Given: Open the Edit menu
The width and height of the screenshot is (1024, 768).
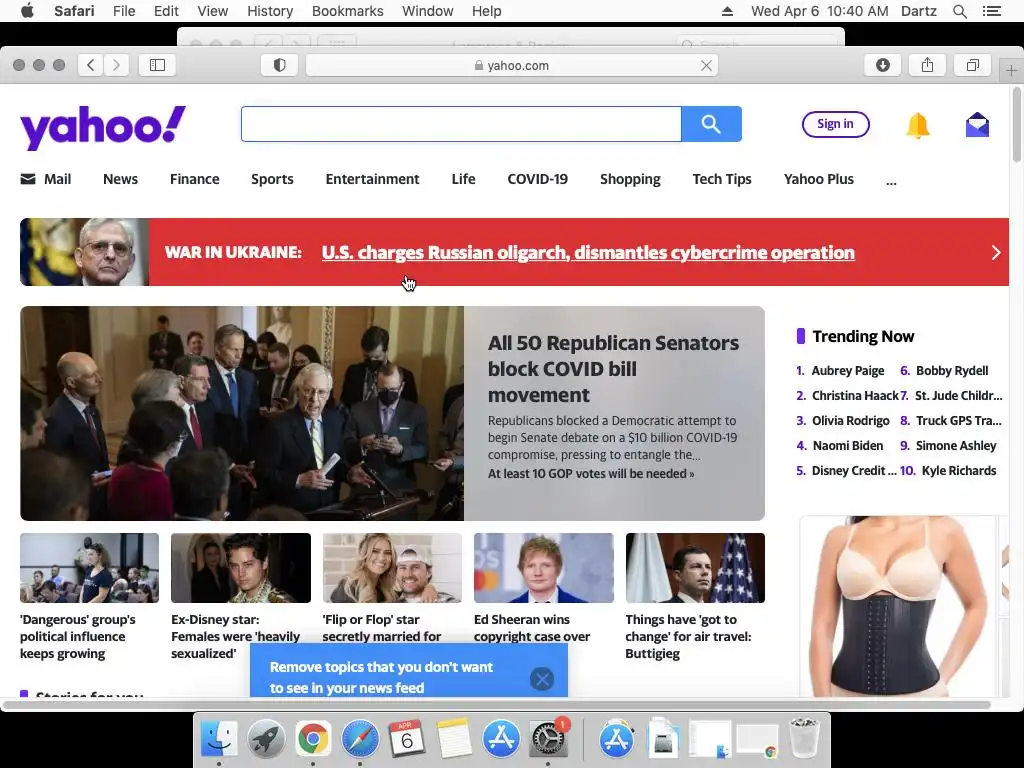Looking at the screenshot, I should [166, 11].
